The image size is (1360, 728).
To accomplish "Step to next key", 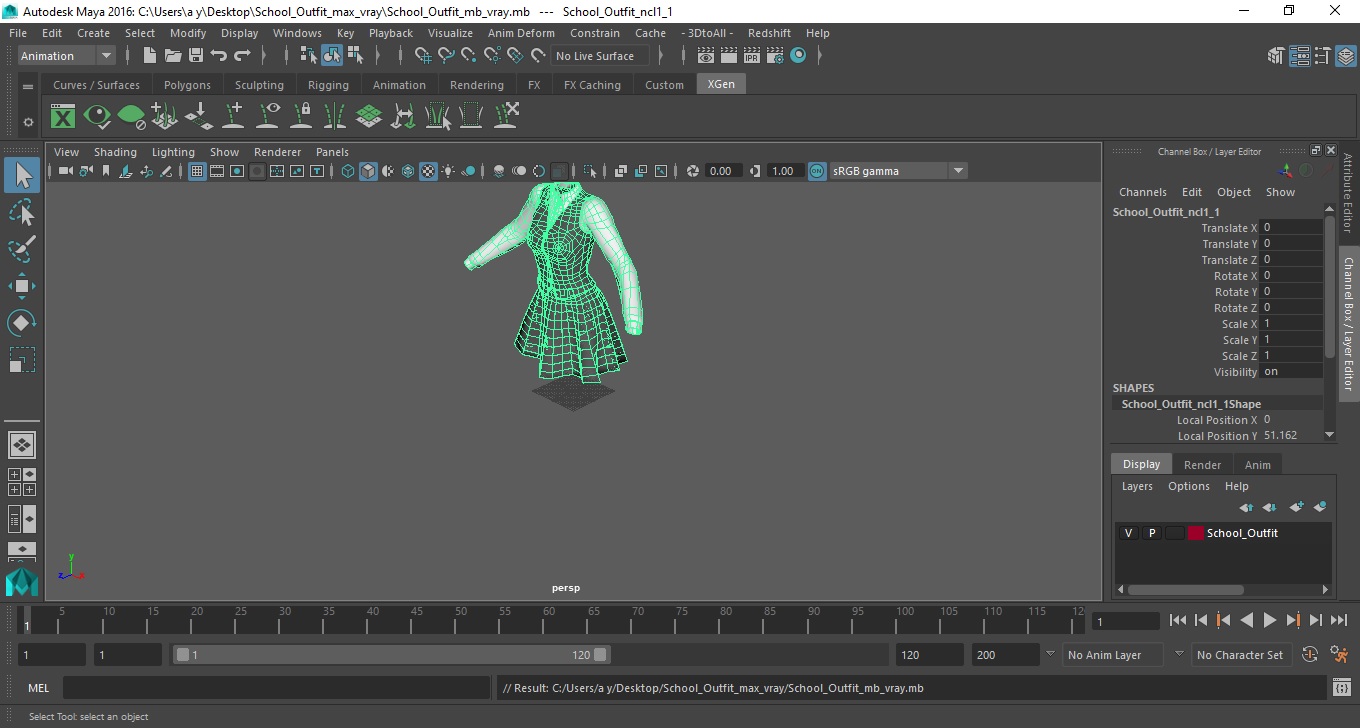I will point(1293,621).
